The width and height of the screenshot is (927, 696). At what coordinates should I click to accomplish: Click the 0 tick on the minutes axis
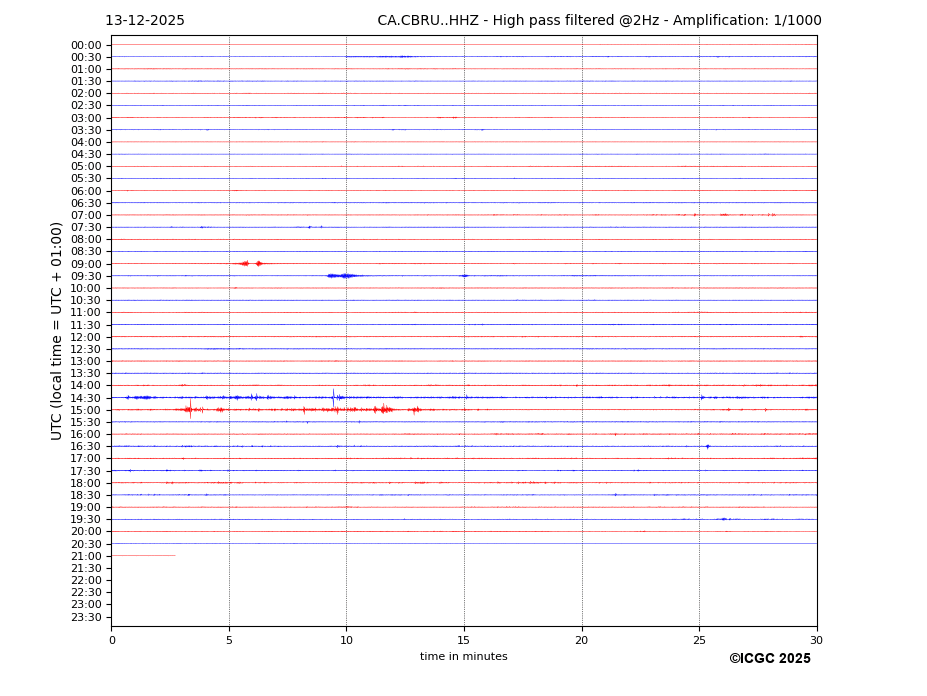tap(112, 641)
